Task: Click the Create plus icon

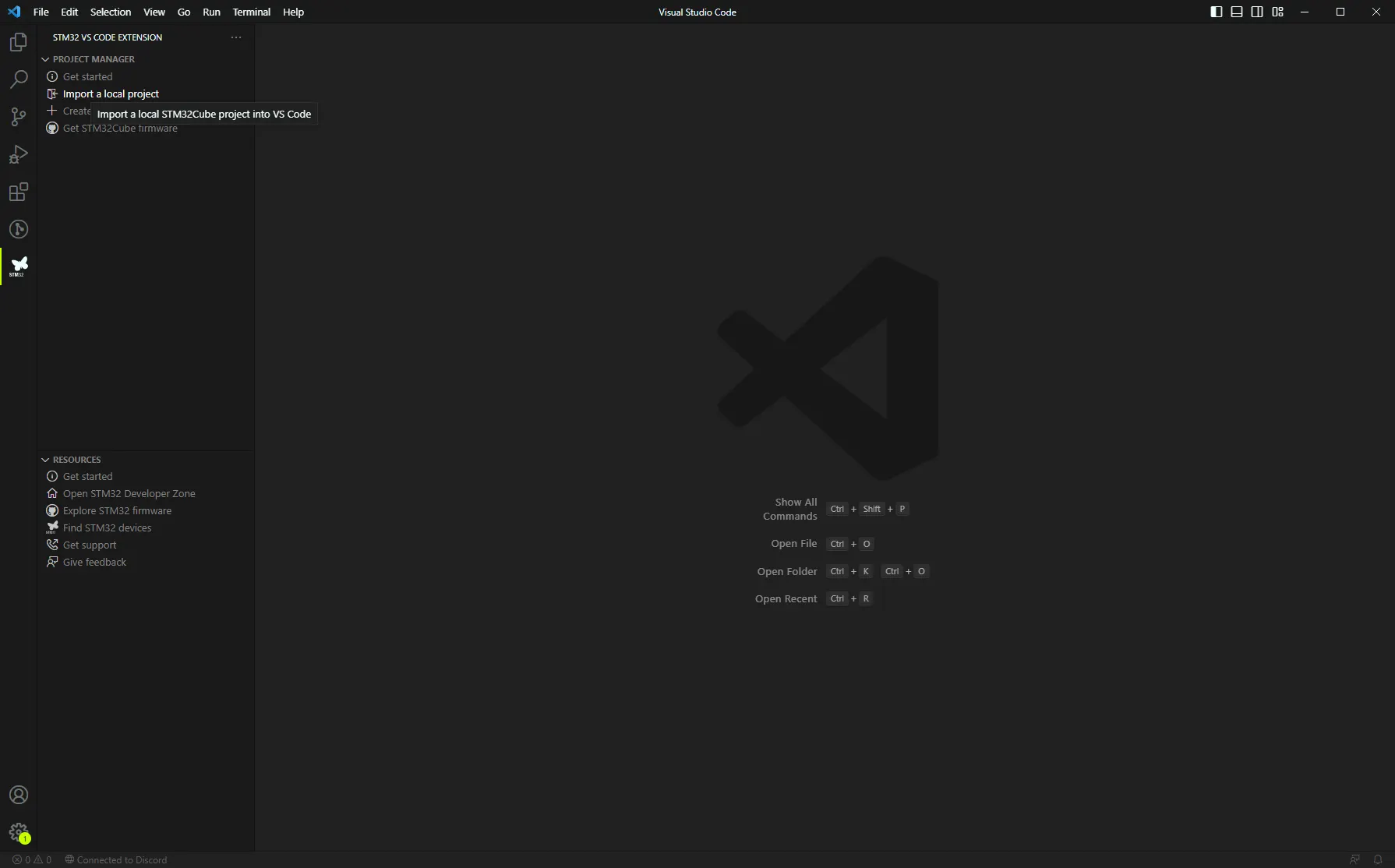Action: click(52, 111)
